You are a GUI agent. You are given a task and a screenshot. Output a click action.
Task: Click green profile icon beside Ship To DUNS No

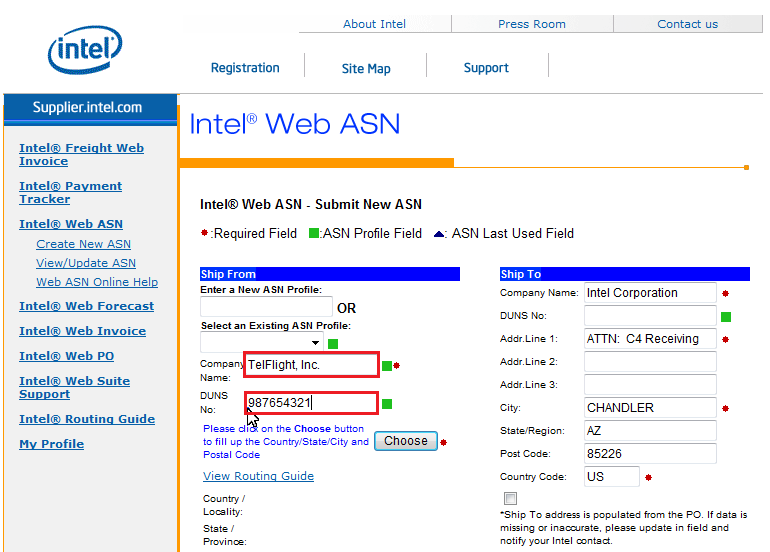726,317
